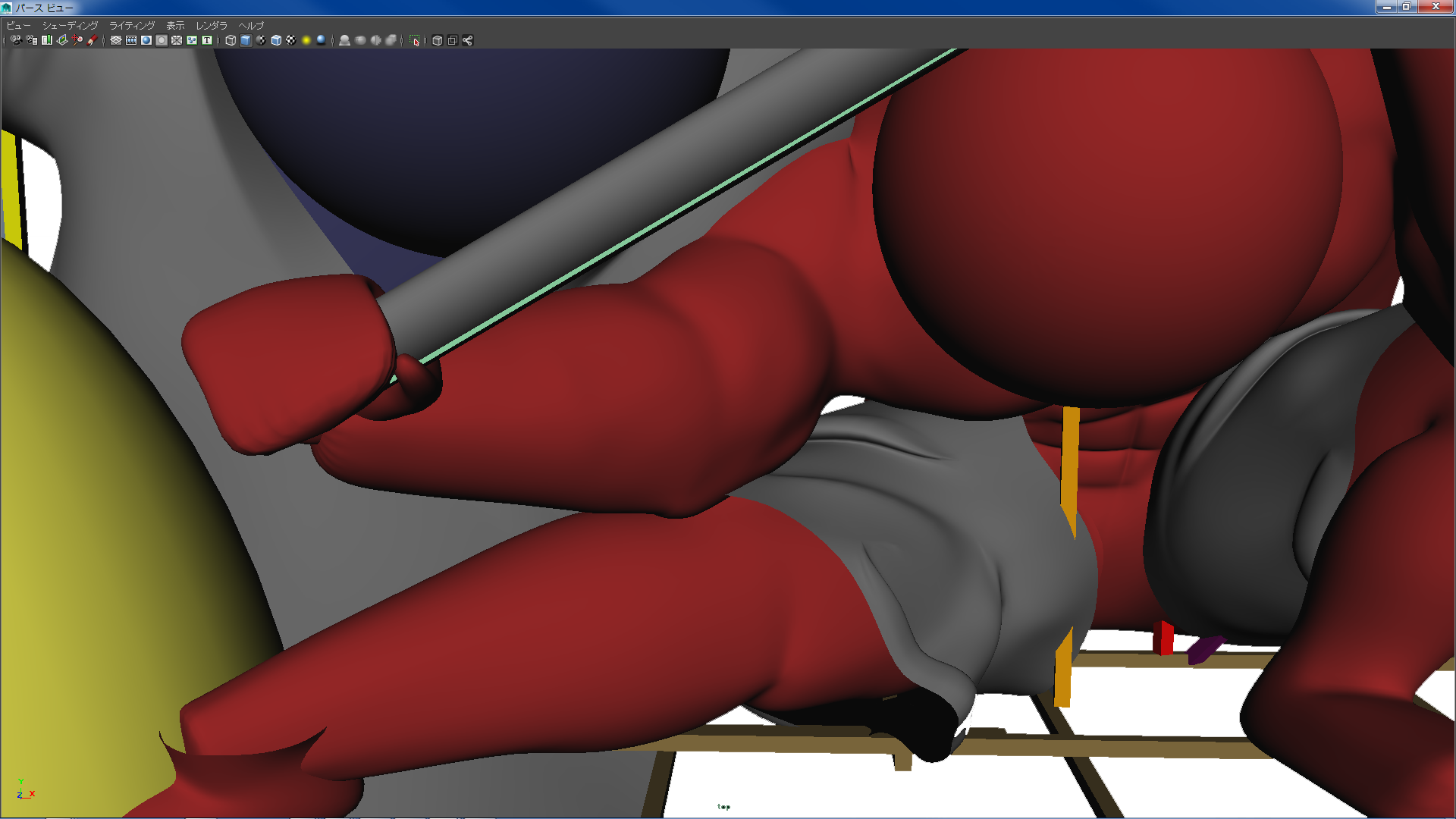Expand the レンダラ dropdown menu
This screenshot has width=1456, height=819.
pyautogui.click(x=212, y=26)
